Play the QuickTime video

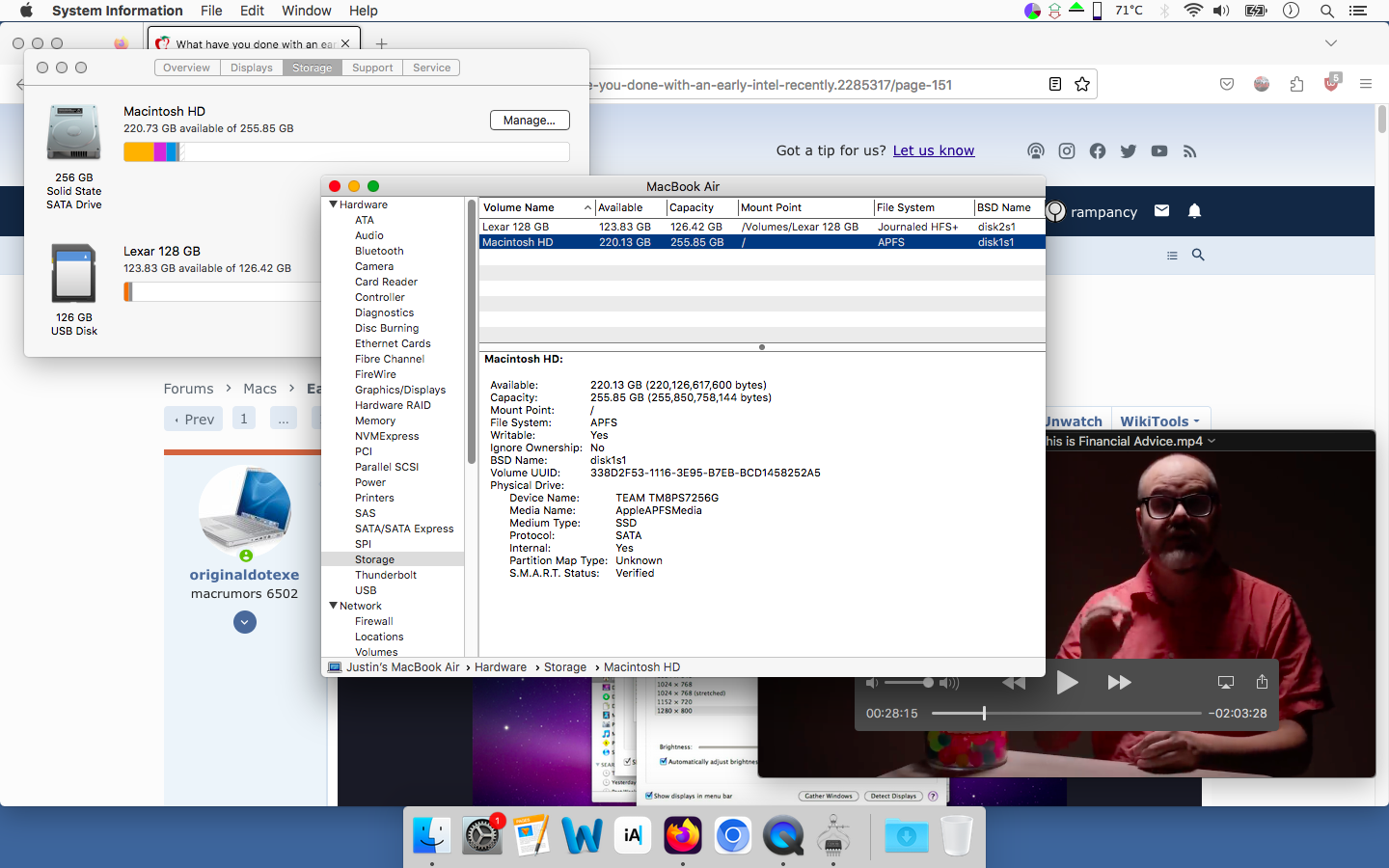pyautogui.click(x=1067, y=682)
